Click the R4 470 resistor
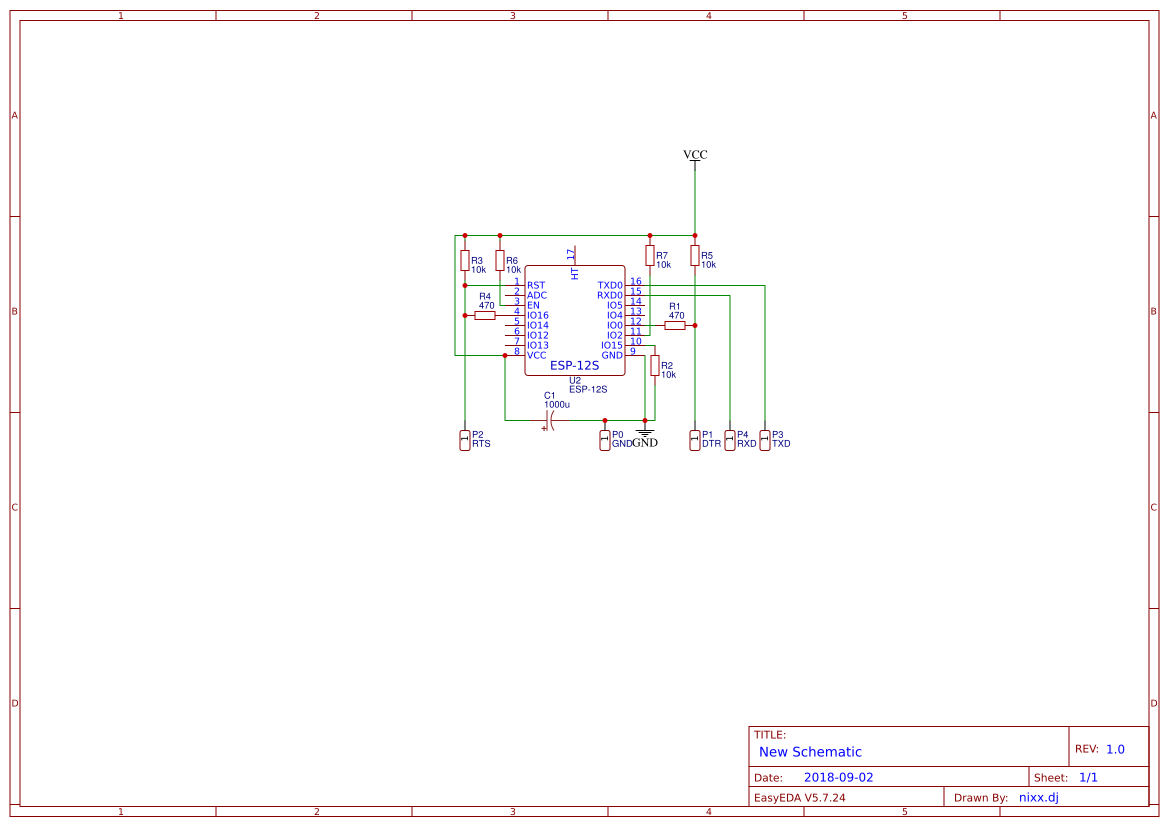This screenshot has width=1169, height=827. tap(485, 315)
